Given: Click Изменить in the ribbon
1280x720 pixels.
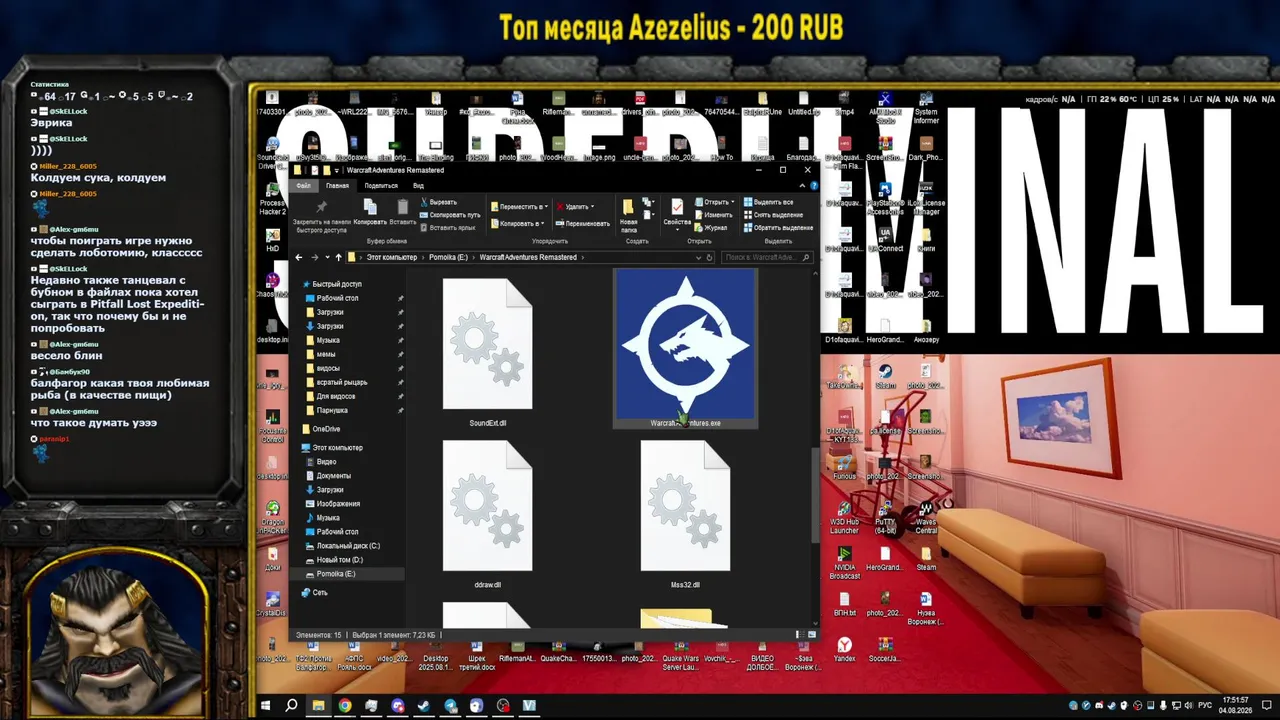Looking at the screenshot, I should click(714, 215).
